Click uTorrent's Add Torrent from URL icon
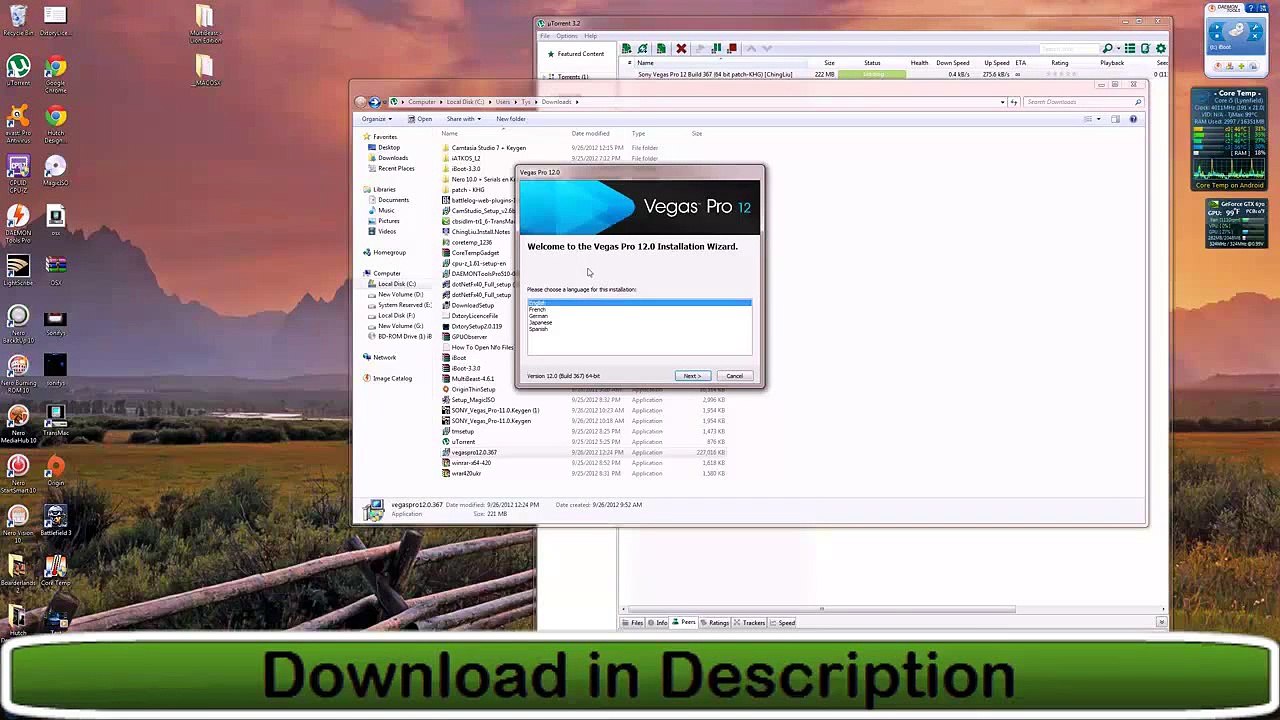The image size is (1280, 720). click(643, 48)
